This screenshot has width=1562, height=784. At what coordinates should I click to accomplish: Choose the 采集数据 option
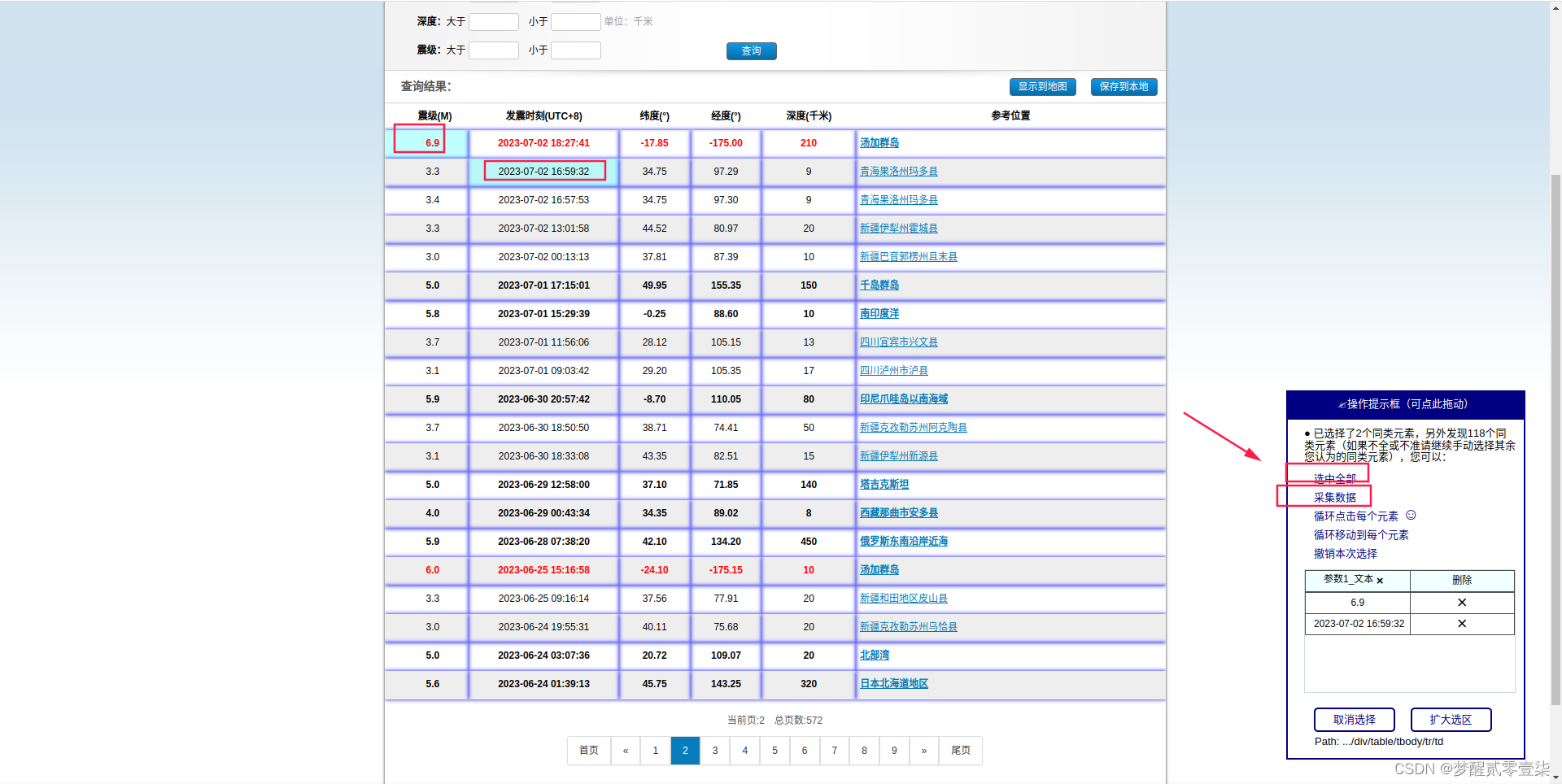tap(1334, 497)
